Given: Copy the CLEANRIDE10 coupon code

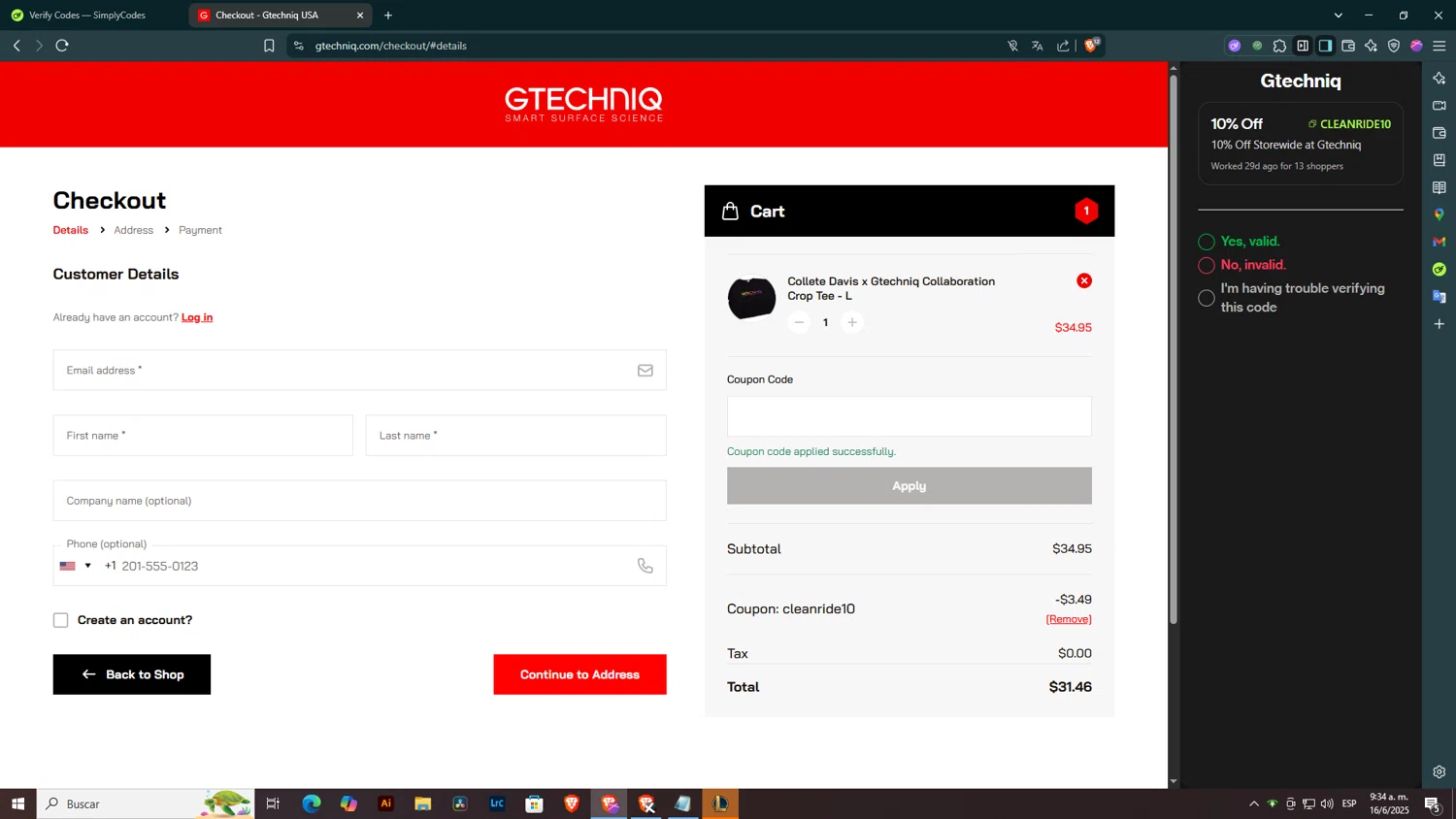Looking at the screenshot, I should point(1349,124).
